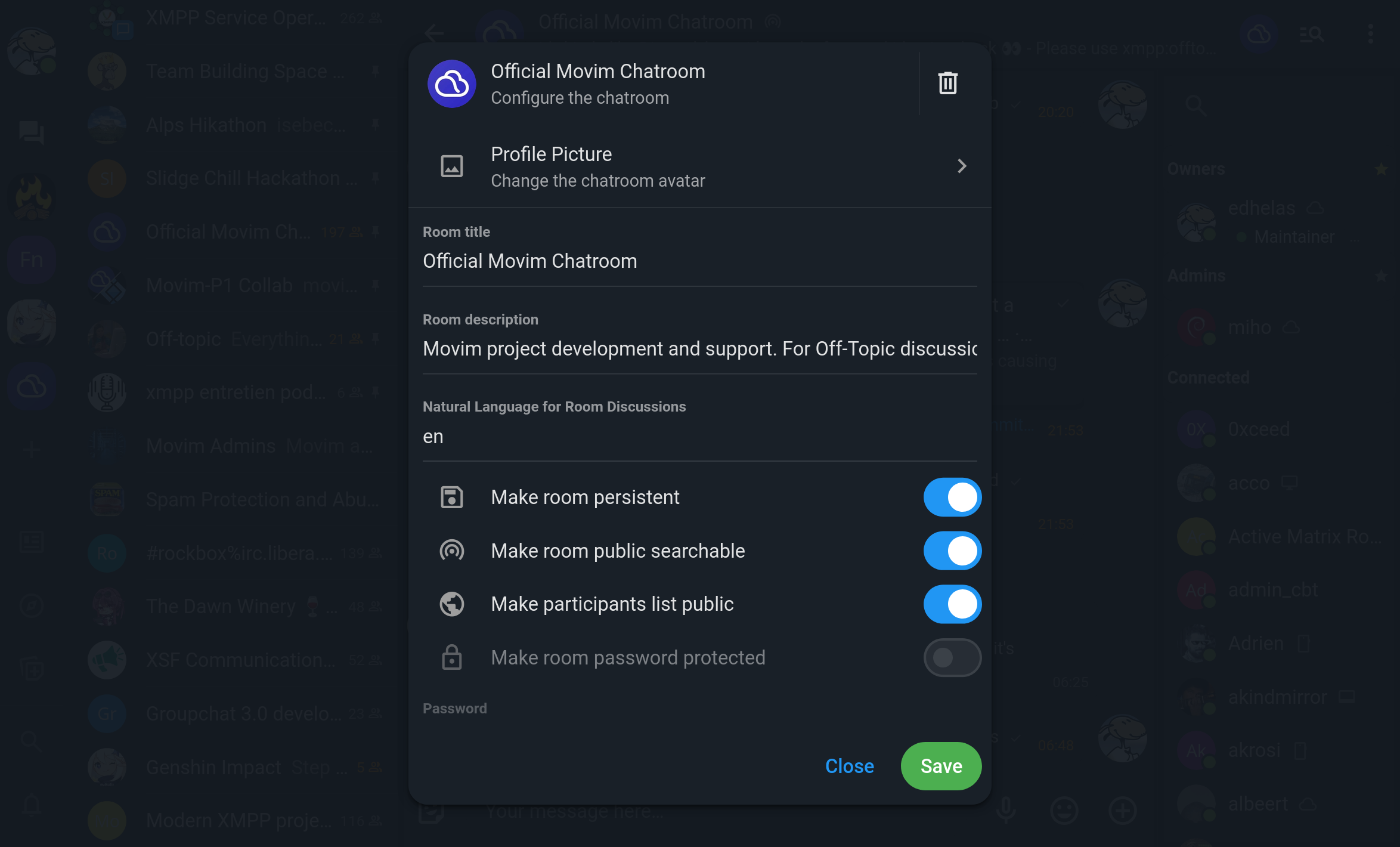Click the news feed icon in left sidebar
Screen dimensions: 1400x847
[31, 542]
